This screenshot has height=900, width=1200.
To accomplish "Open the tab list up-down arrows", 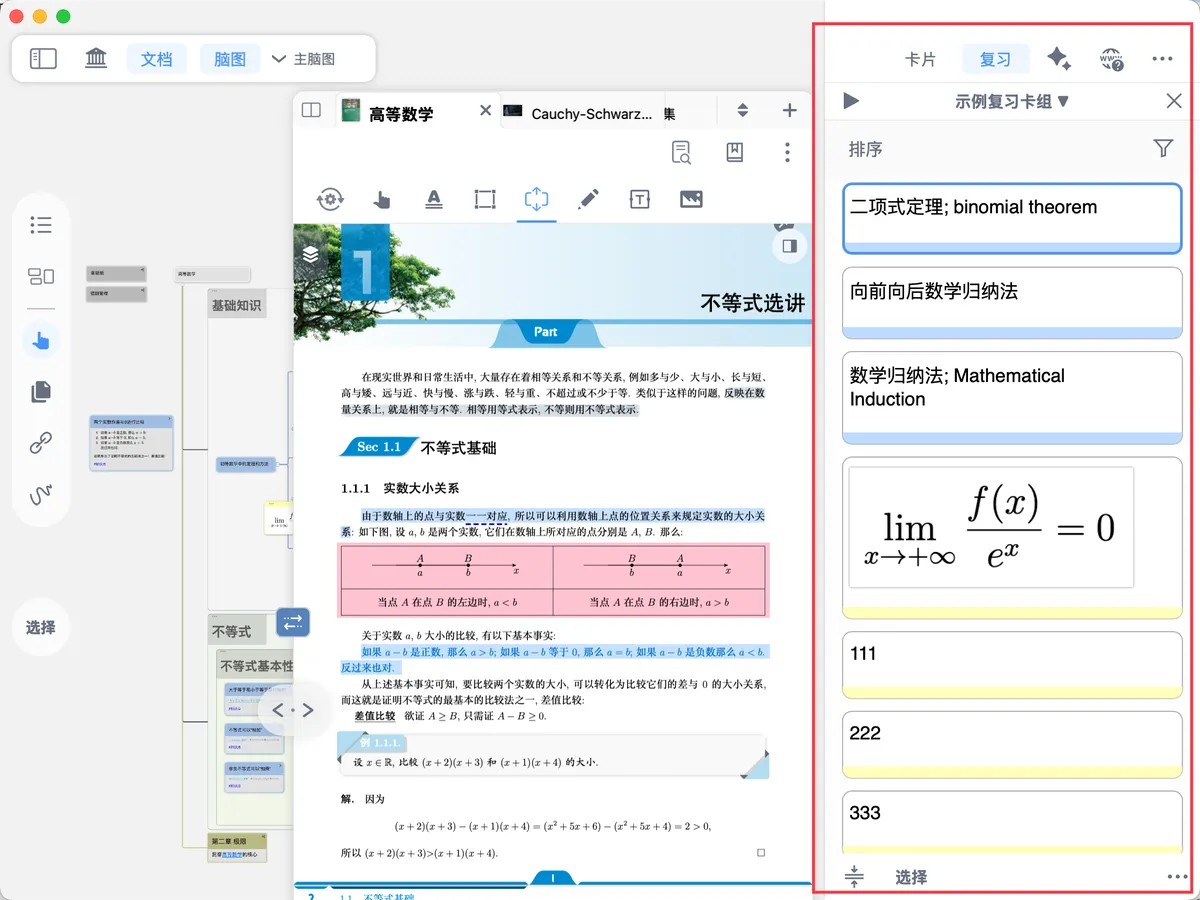I will [x=743, y=110].
